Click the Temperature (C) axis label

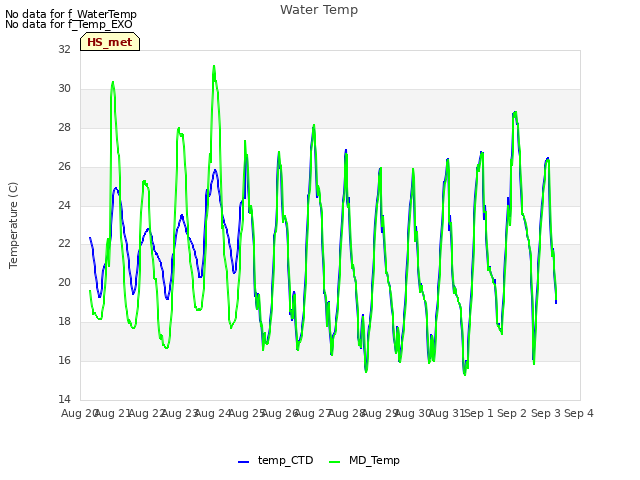tap(13, 225)
